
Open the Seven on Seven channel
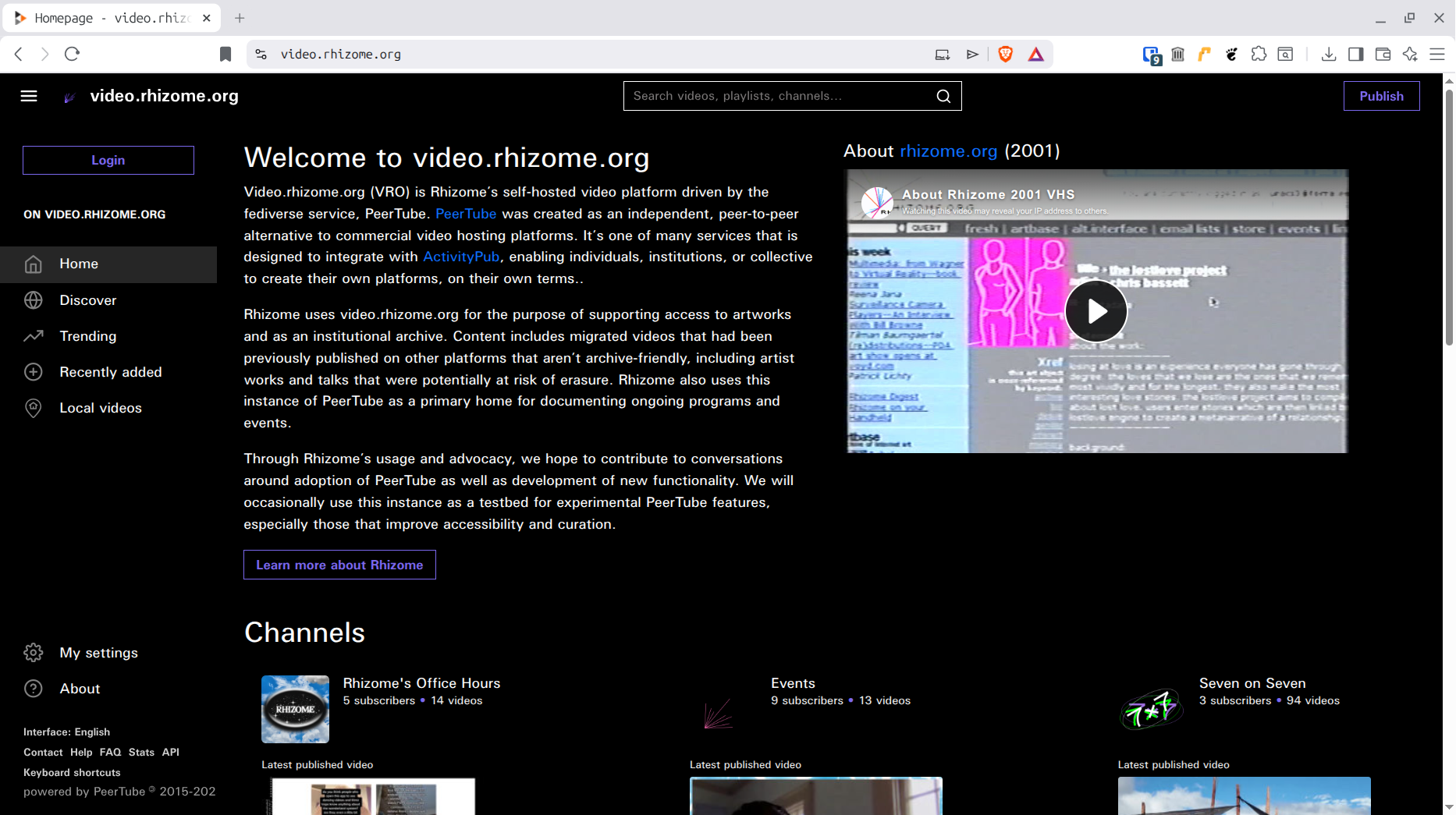pos(1252,683)
